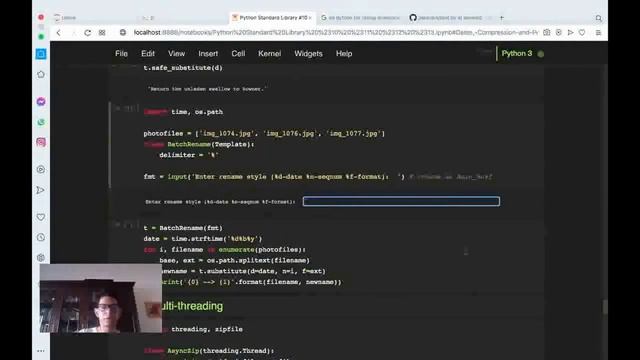This screenshot has width=640, height=360.
Task: Open the View menu
Action: (x=176, y=53)
